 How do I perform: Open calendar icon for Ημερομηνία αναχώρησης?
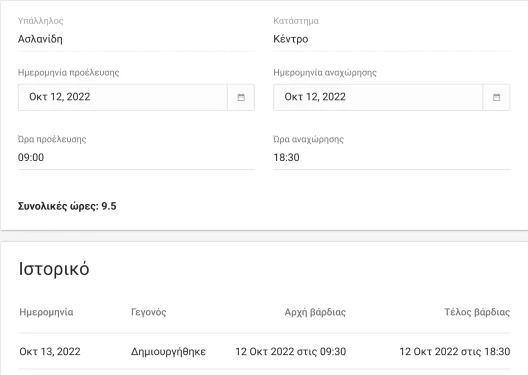coord(496,97)
